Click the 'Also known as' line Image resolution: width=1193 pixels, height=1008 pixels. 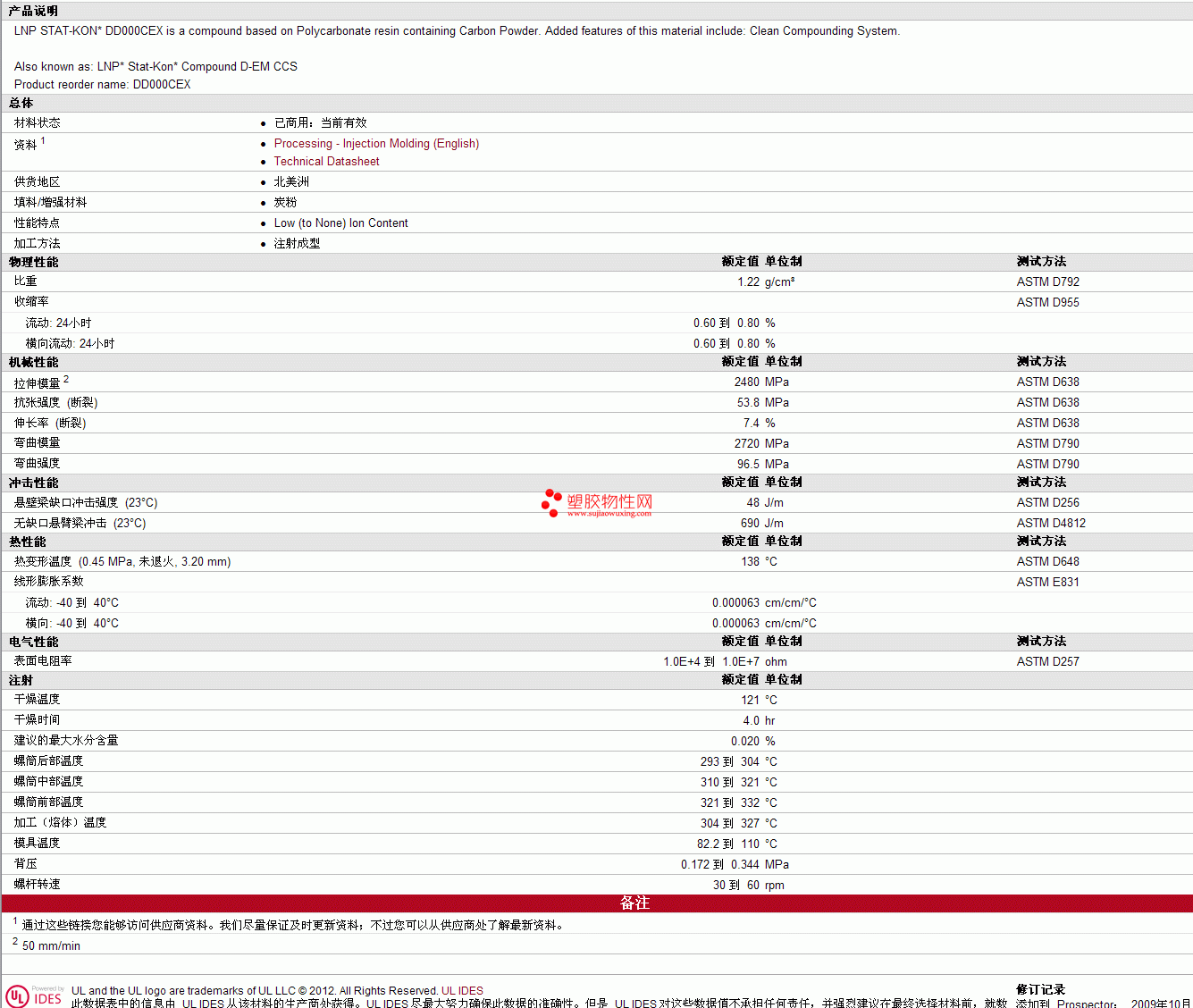click(x=155, y=67)
